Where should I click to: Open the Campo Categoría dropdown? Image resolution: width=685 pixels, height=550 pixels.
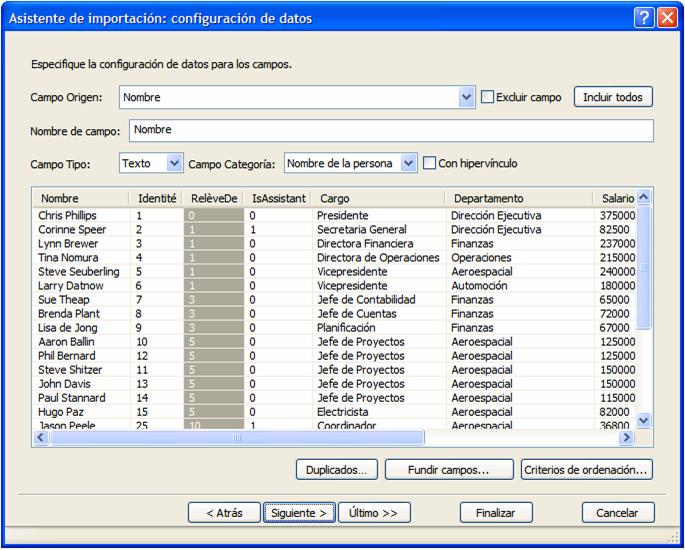coord(408,163)
